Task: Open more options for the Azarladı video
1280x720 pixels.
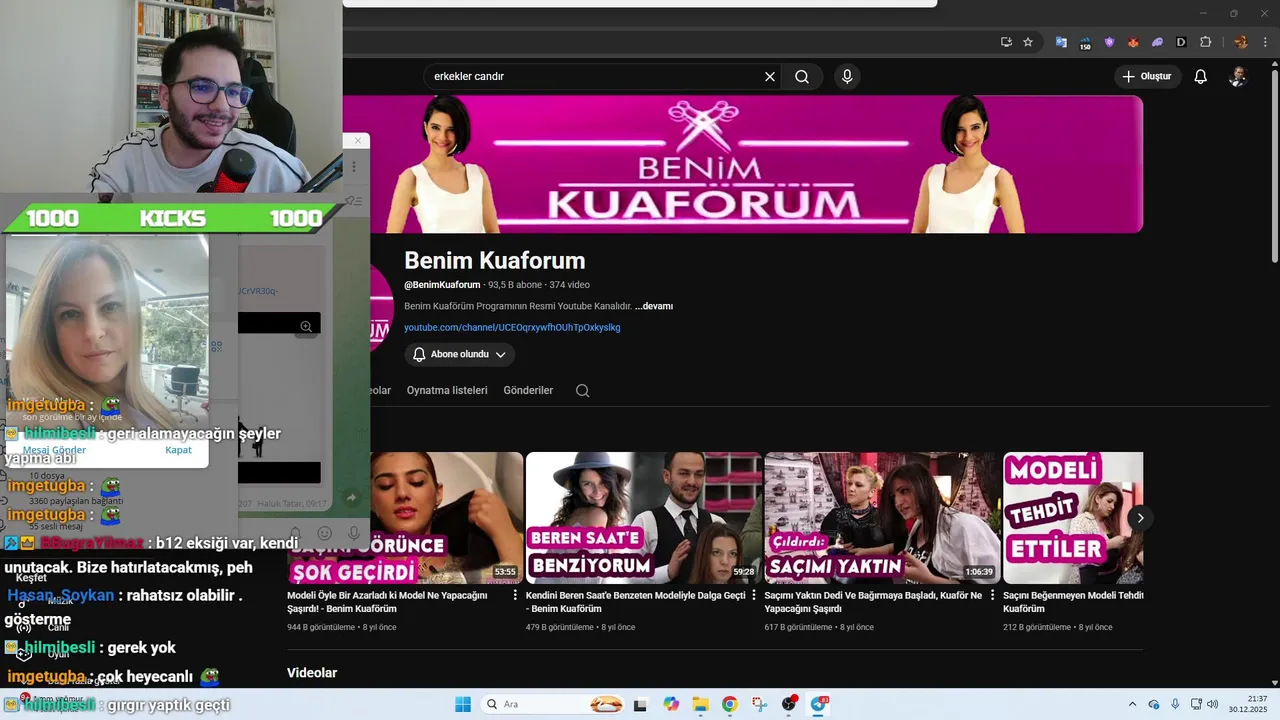Action: click(516, 596)
